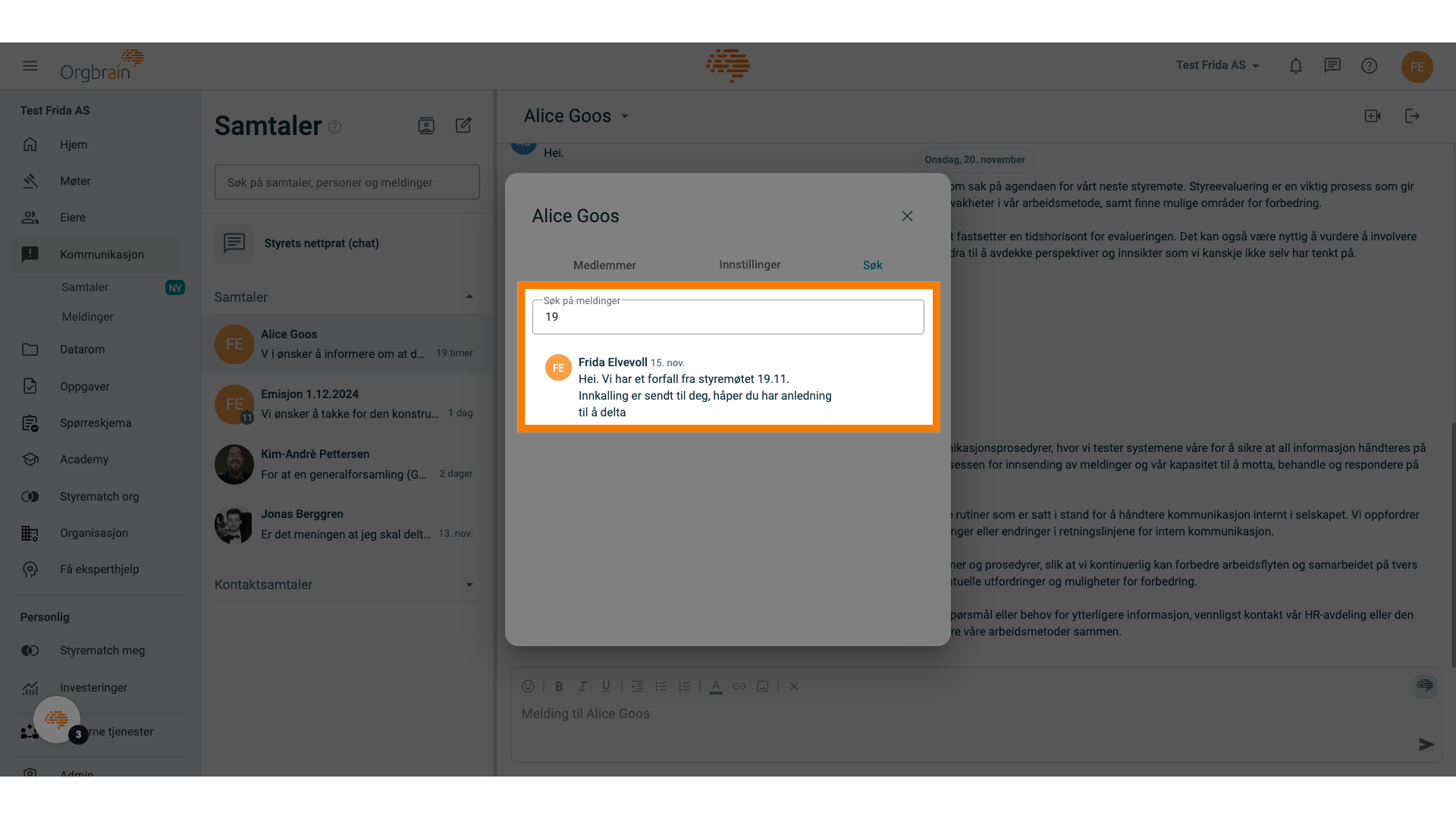The width and height of the screenshot is (1456, 819).
Task: Switch to Medlemmer tab
Action: [604, 265]
